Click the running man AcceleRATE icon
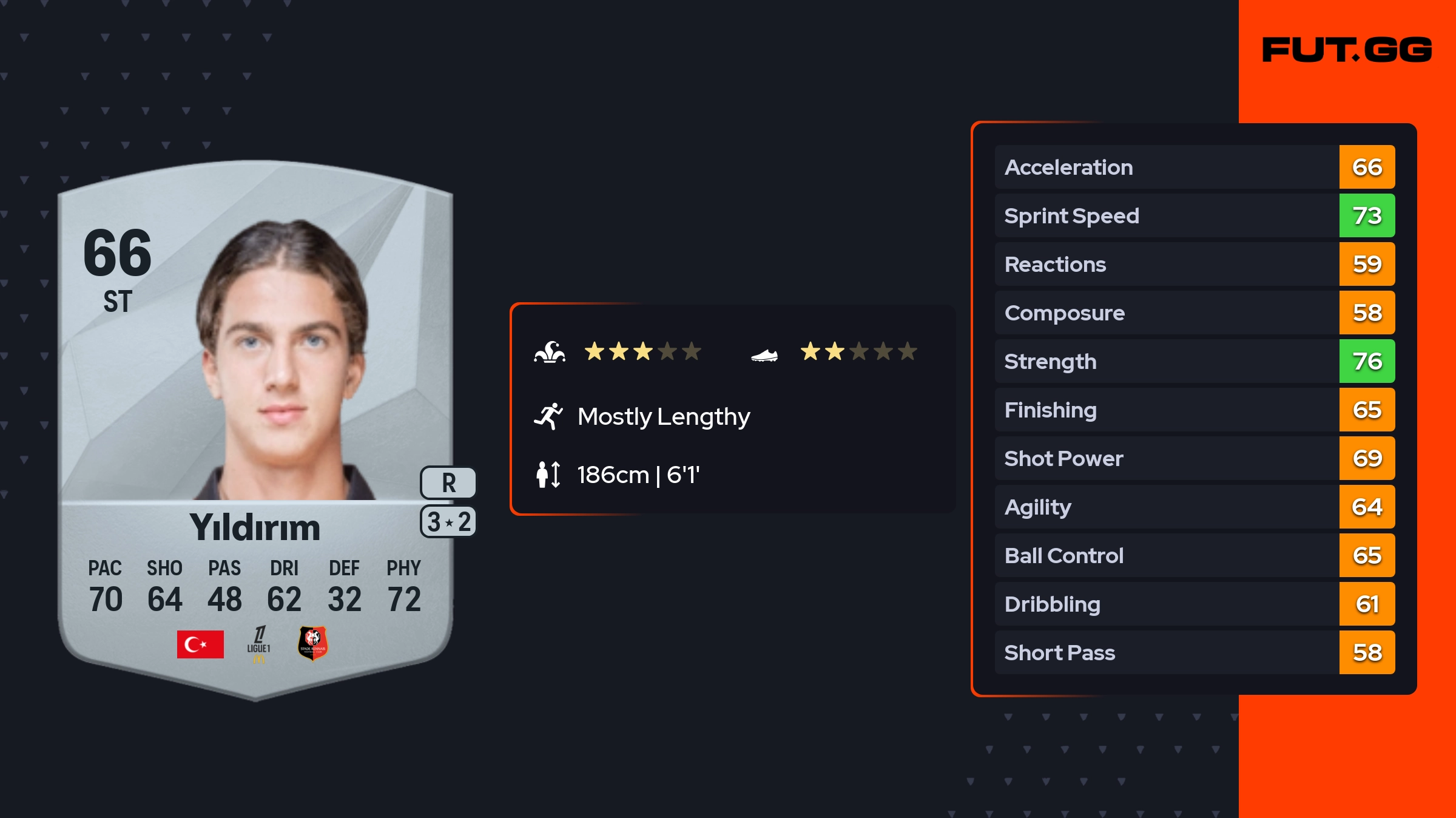The image size is (1456, 818). pos(548,416)
